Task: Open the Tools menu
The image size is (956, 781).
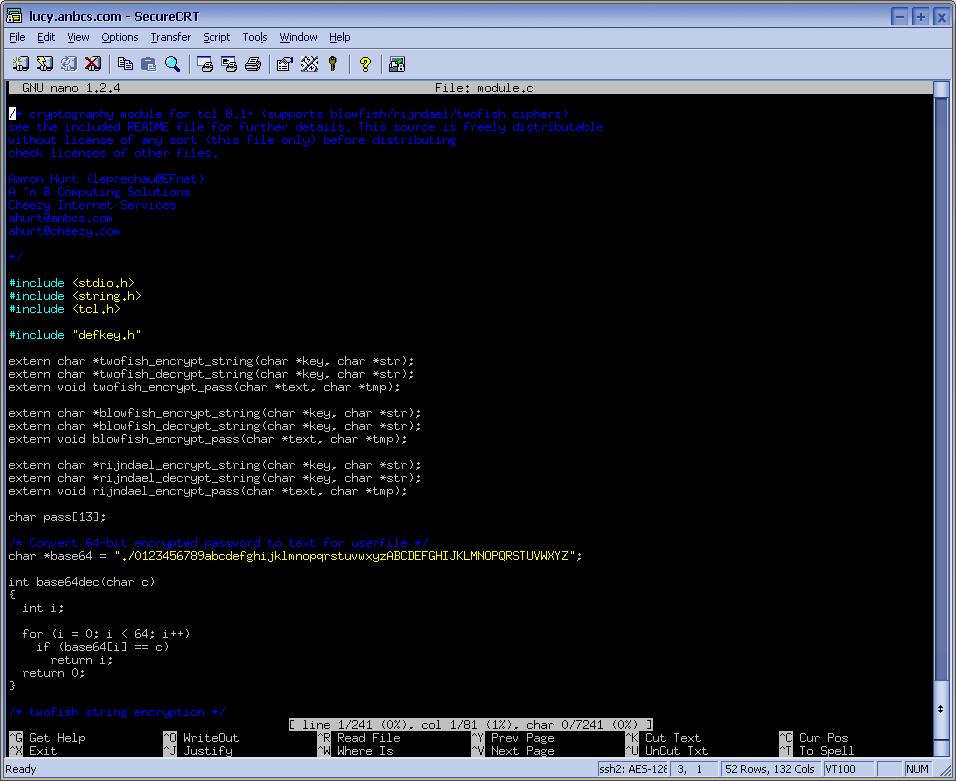Action: [255, 37]
